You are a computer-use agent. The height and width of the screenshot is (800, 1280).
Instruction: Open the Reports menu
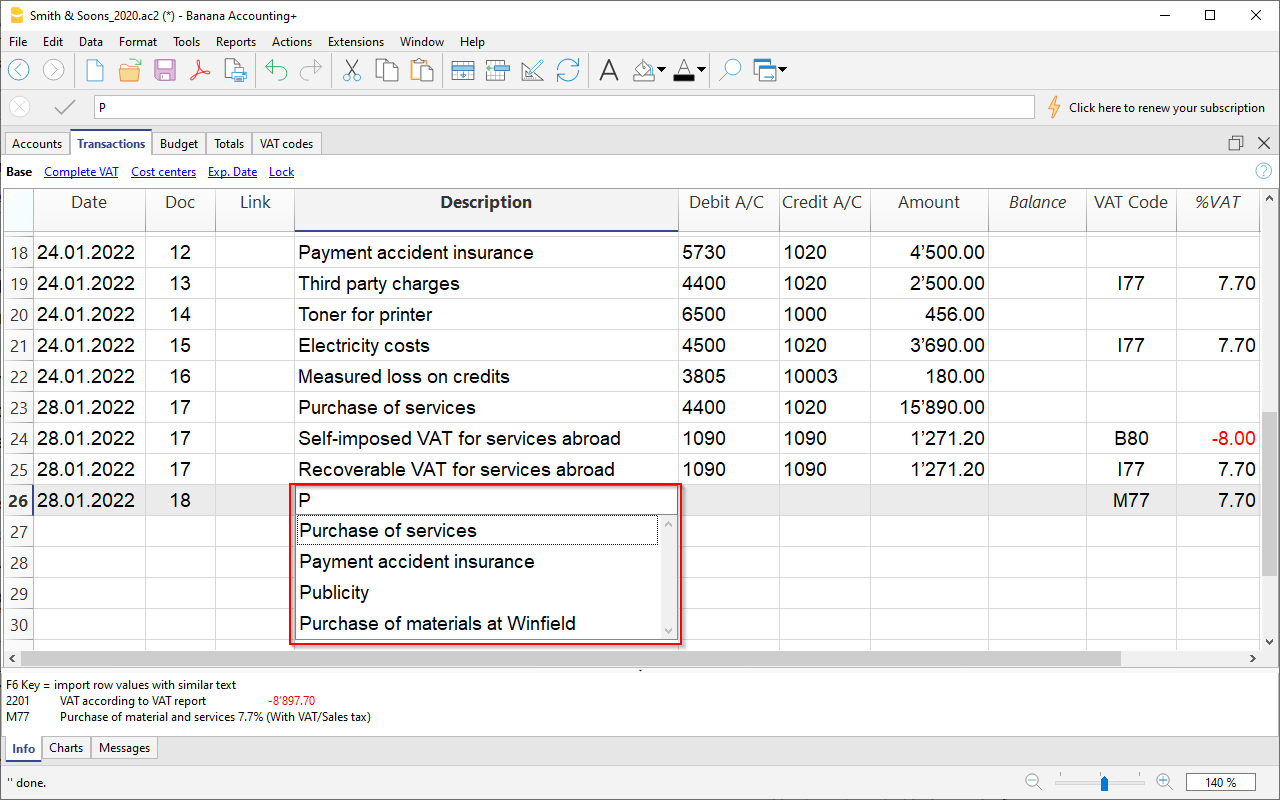[236, 42]
